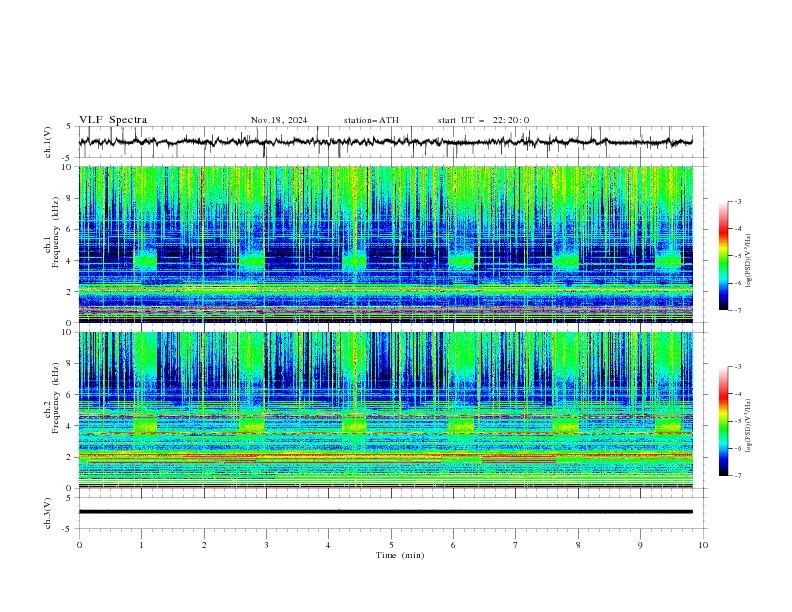Click the ch.1 spectrogram color bar

[723, 255]
